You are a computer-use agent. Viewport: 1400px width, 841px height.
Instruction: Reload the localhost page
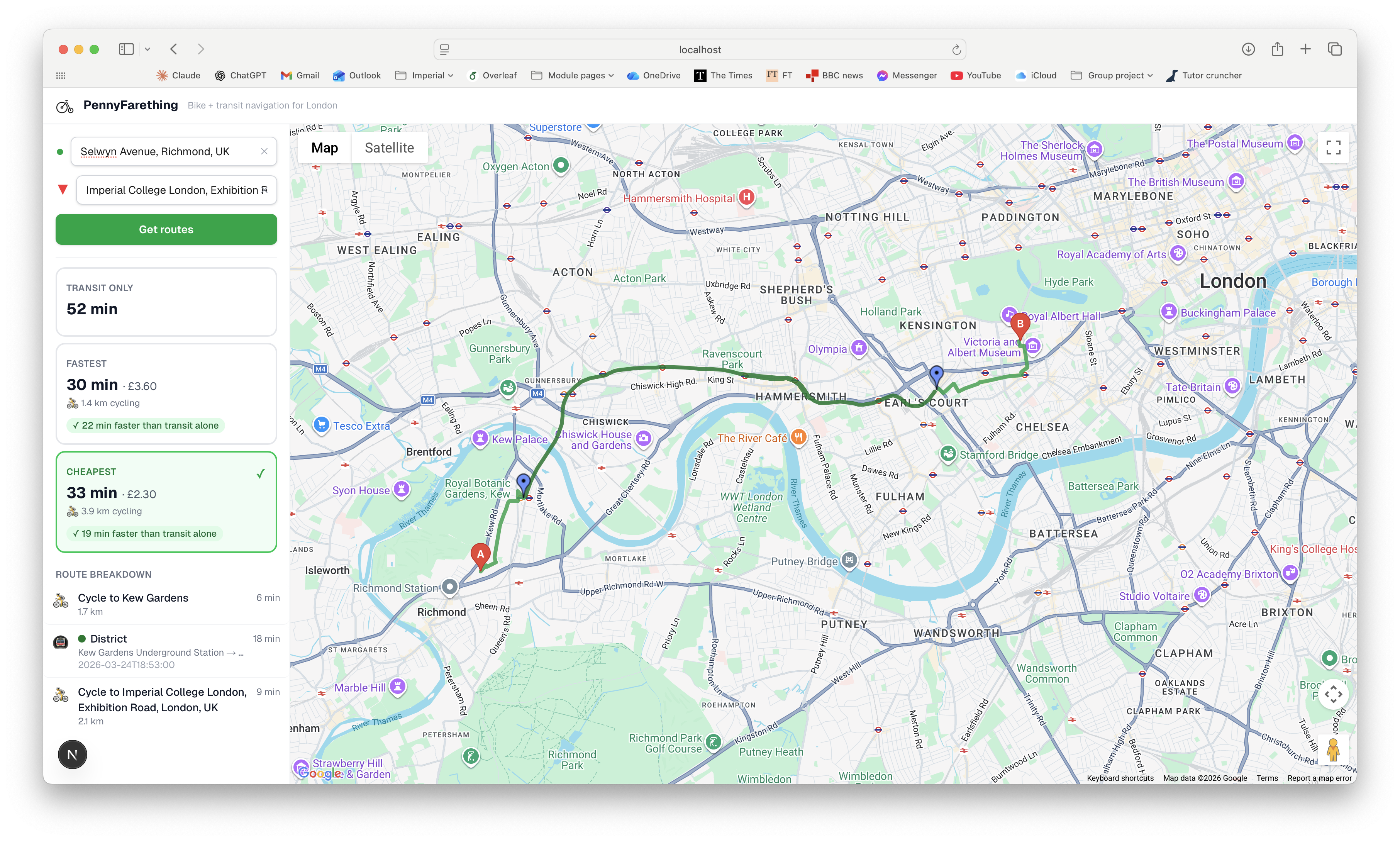956,50
